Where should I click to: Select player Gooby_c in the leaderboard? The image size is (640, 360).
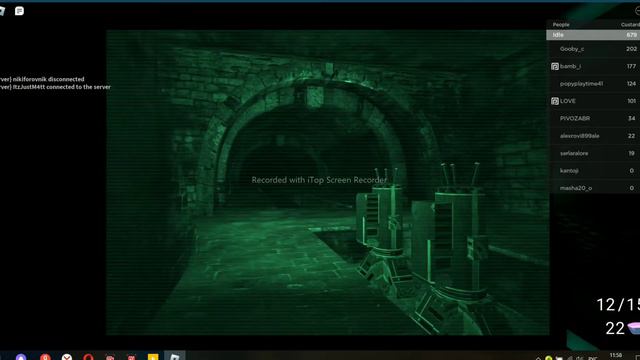(x=593, y=49)
